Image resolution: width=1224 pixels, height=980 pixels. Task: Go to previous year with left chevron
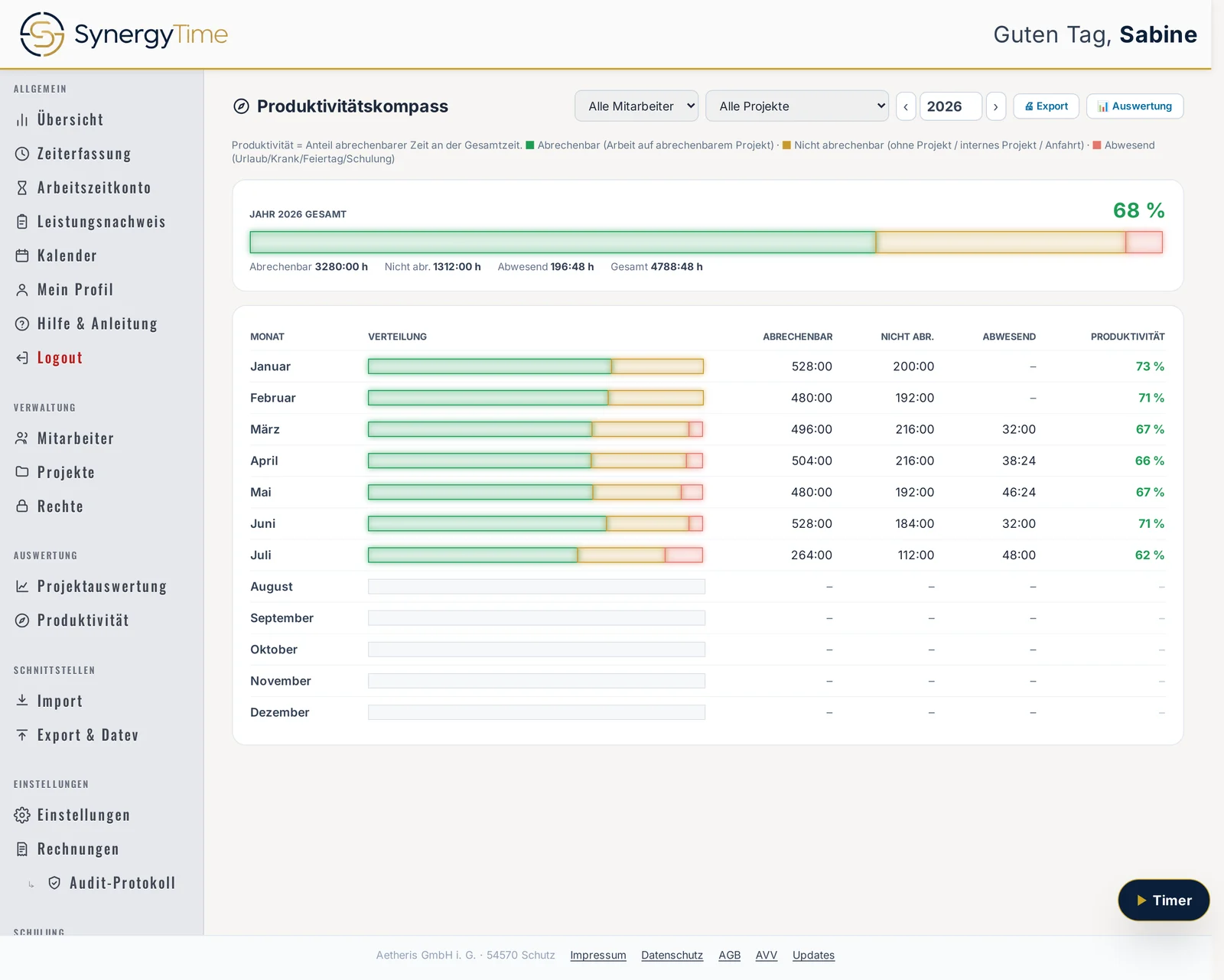pos(906,106)
